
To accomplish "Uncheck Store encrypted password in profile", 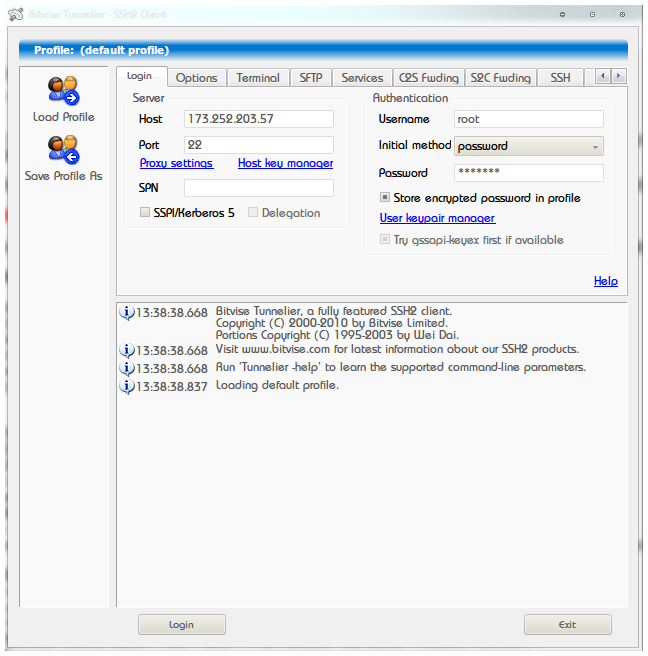I will (384, 197).
